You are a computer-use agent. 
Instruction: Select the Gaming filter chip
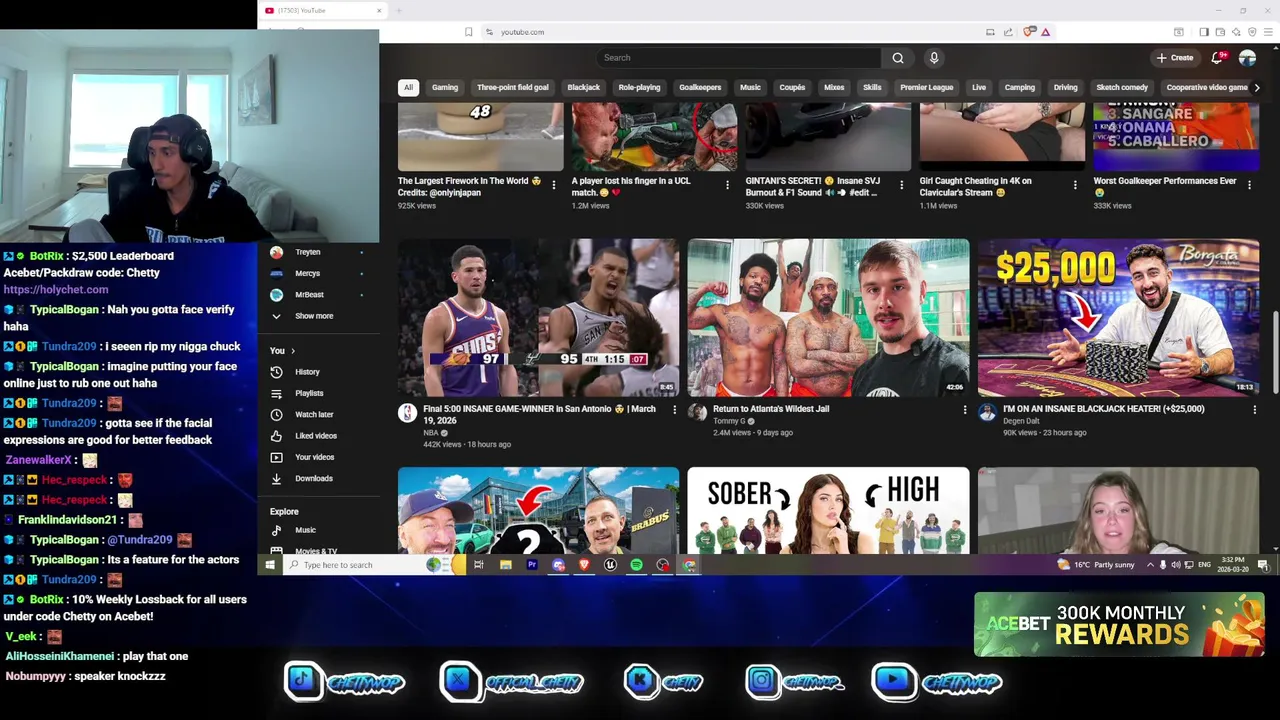tap(445, 87)
